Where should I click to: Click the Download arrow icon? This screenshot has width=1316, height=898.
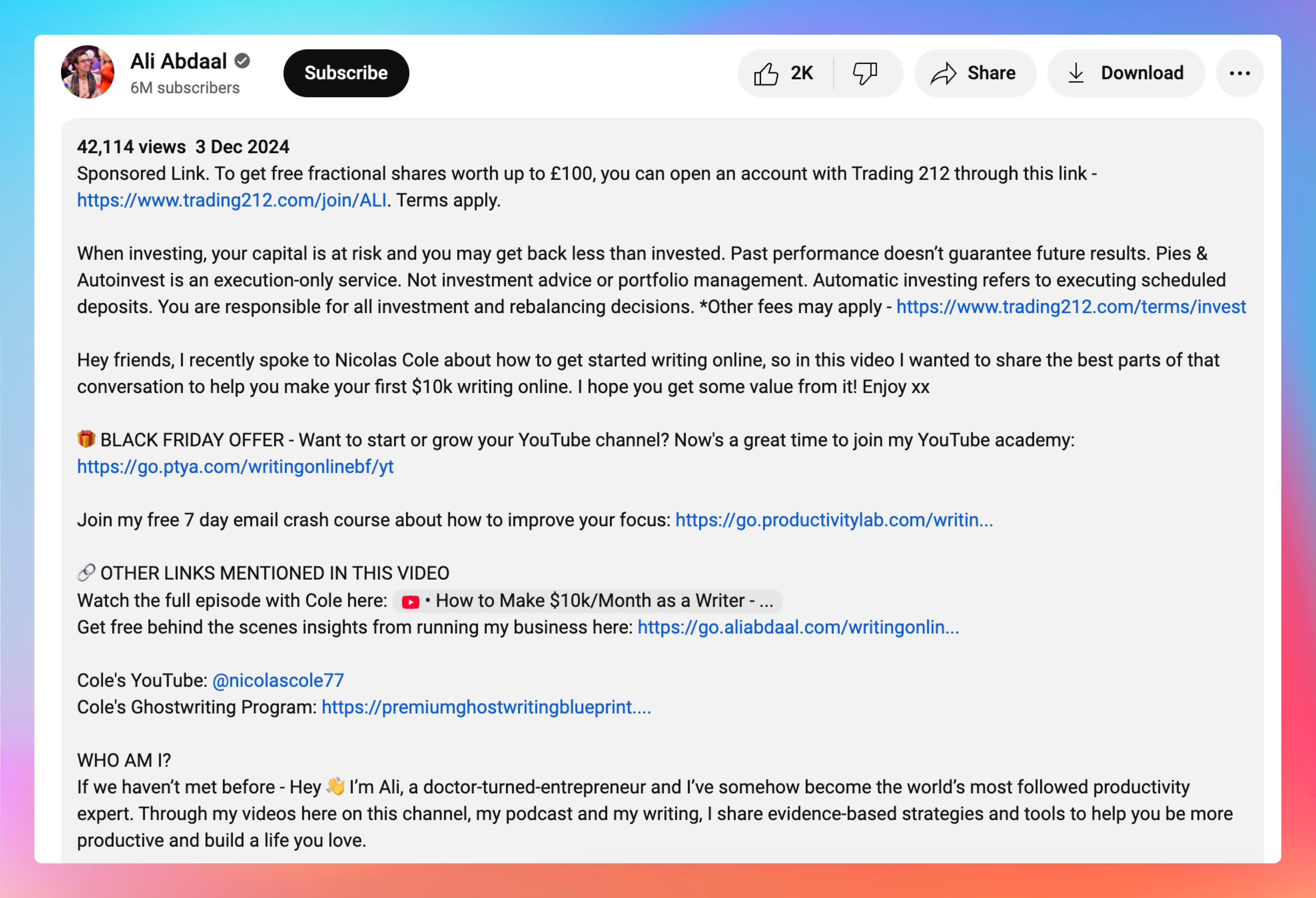coord(1075,74)
